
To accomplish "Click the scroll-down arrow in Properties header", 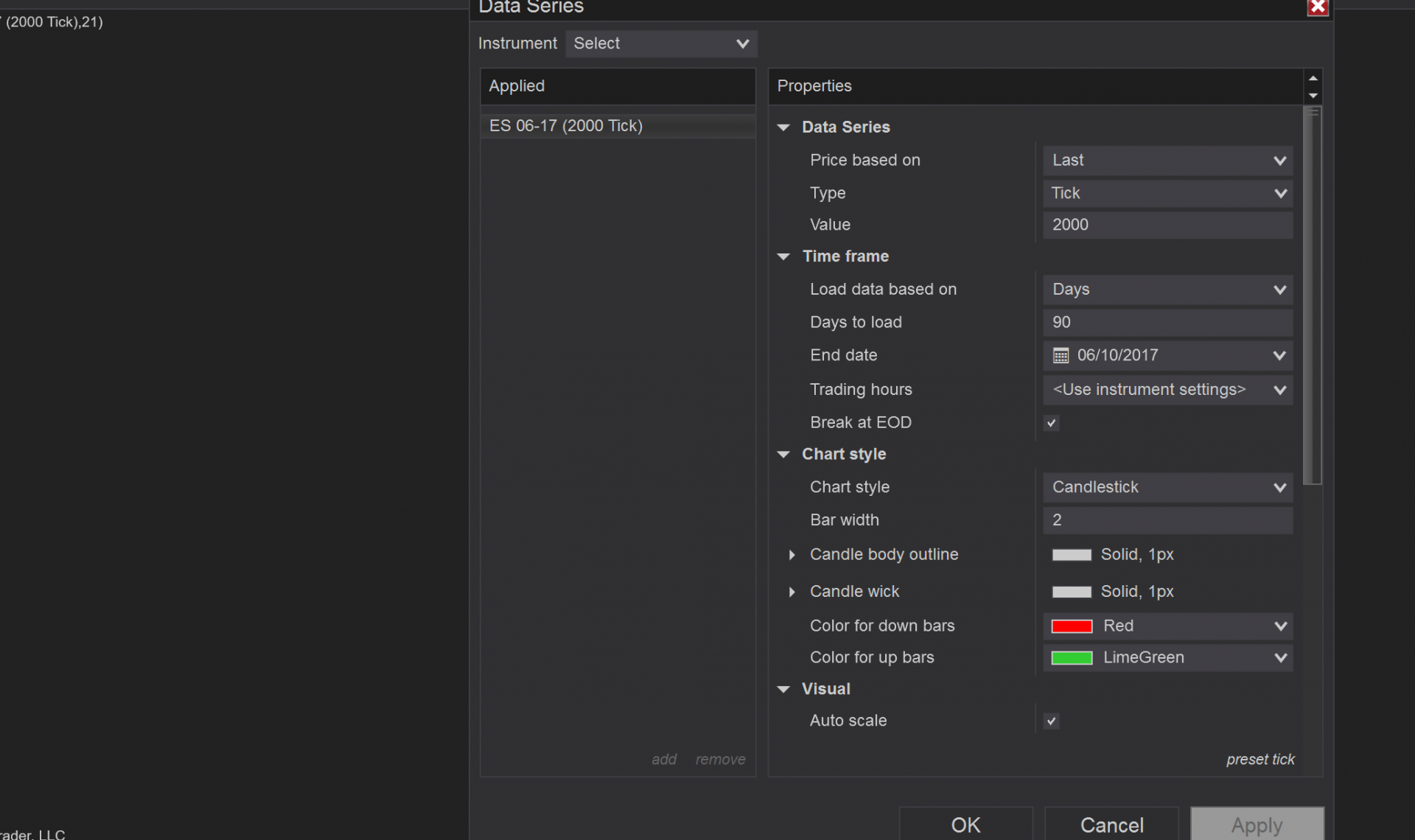I will coord(1313,96).
